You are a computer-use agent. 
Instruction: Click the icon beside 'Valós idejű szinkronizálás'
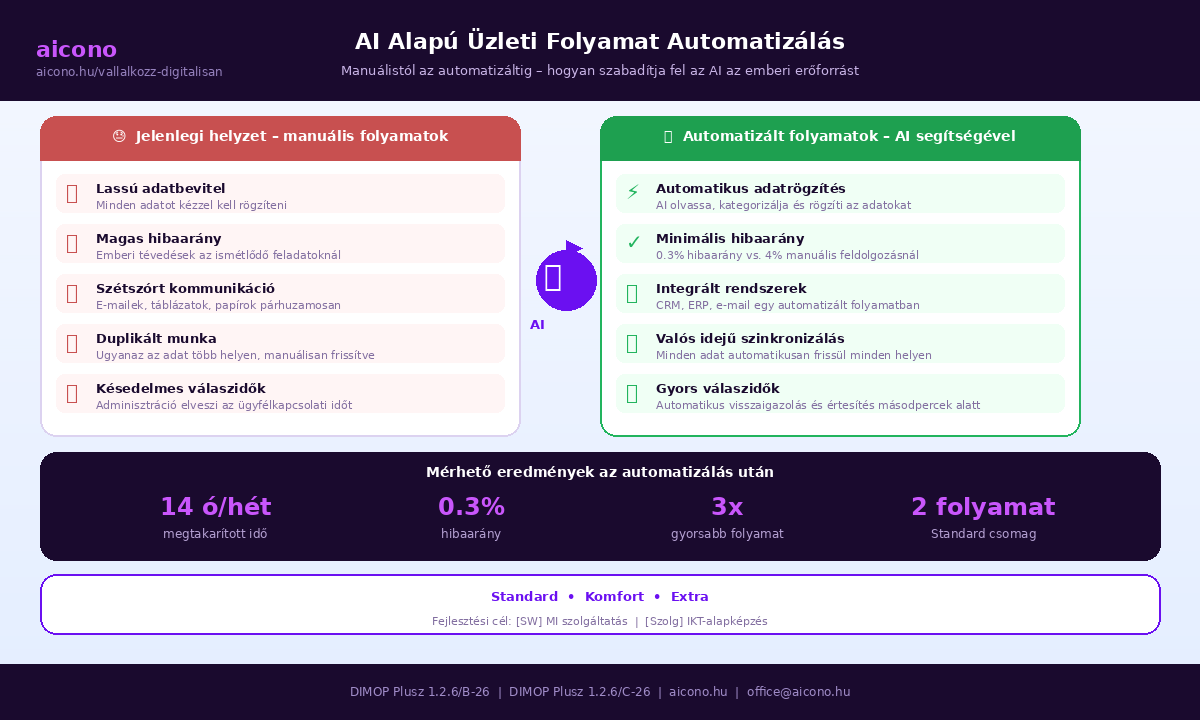click(x=632, y=343)
